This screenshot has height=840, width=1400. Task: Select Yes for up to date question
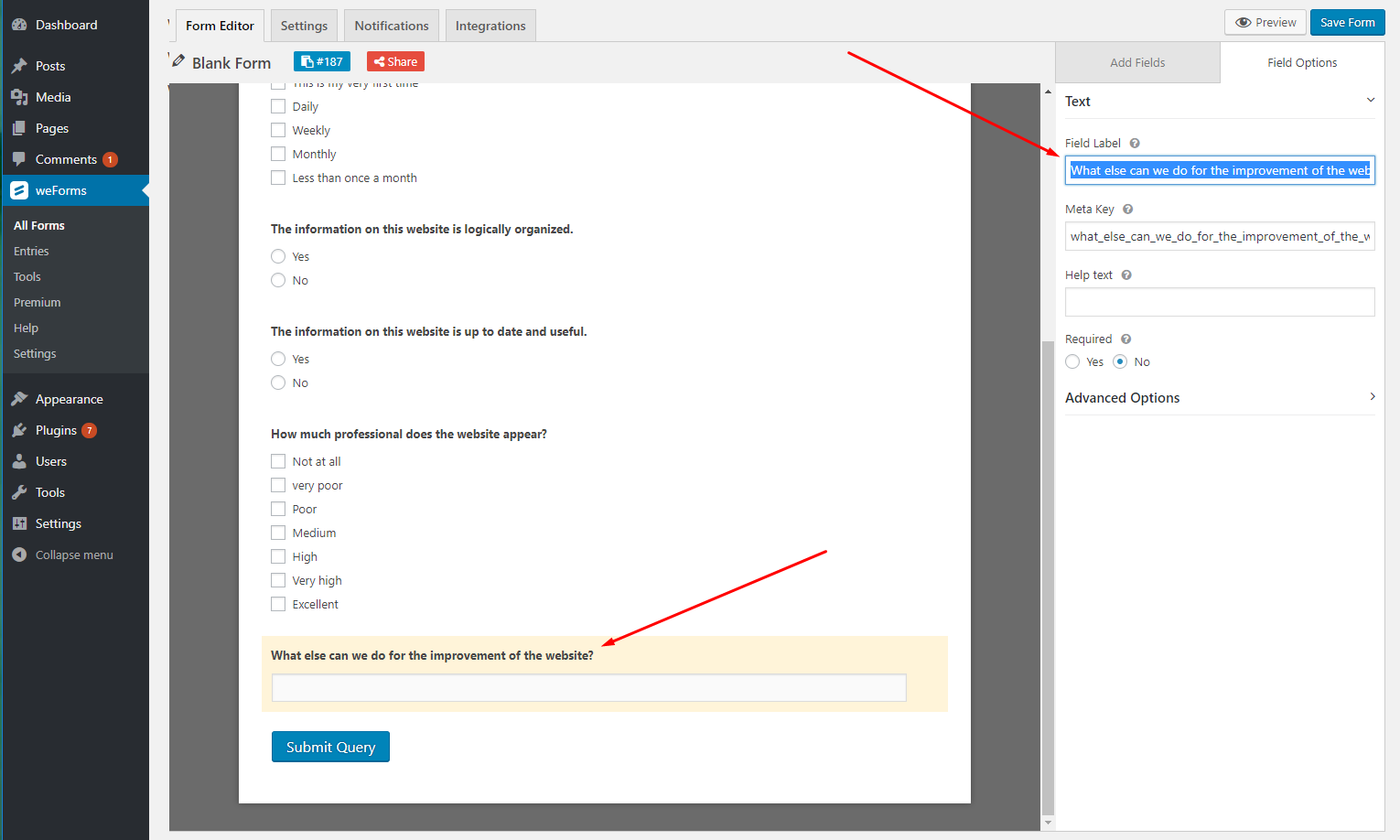(x=278, y=359)
